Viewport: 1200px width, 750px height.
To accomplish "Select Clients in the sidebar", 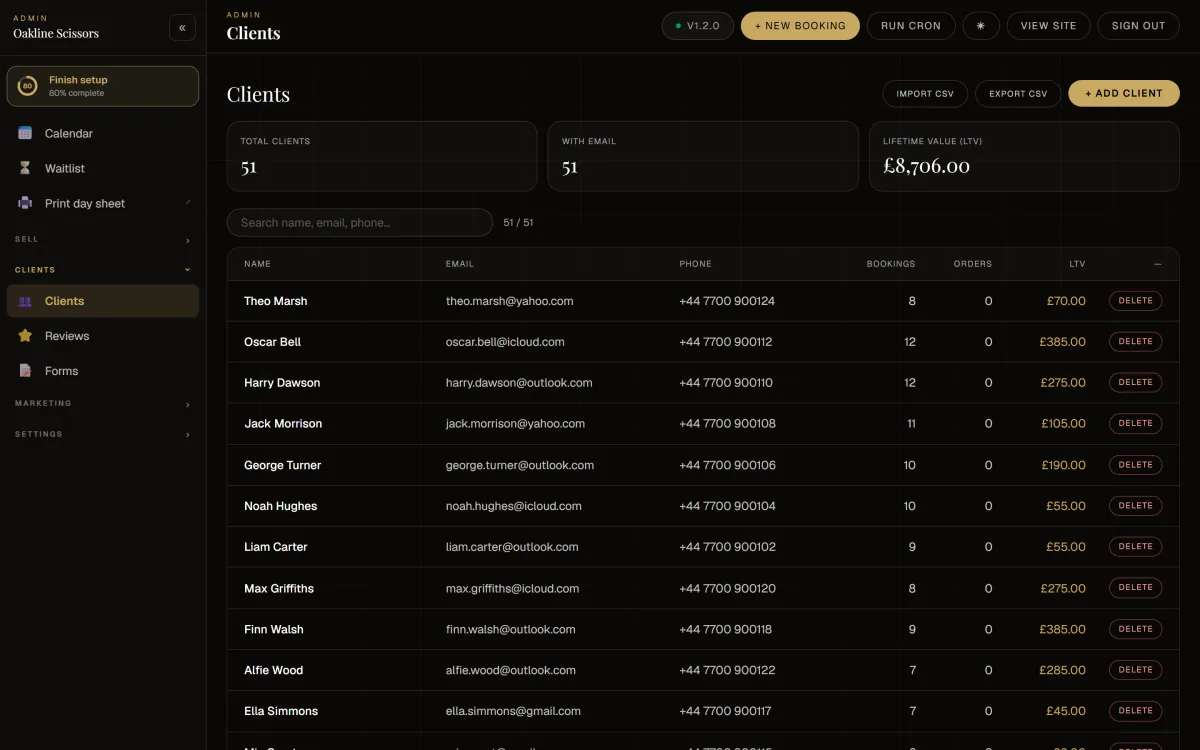I will (x=103, y=301).
